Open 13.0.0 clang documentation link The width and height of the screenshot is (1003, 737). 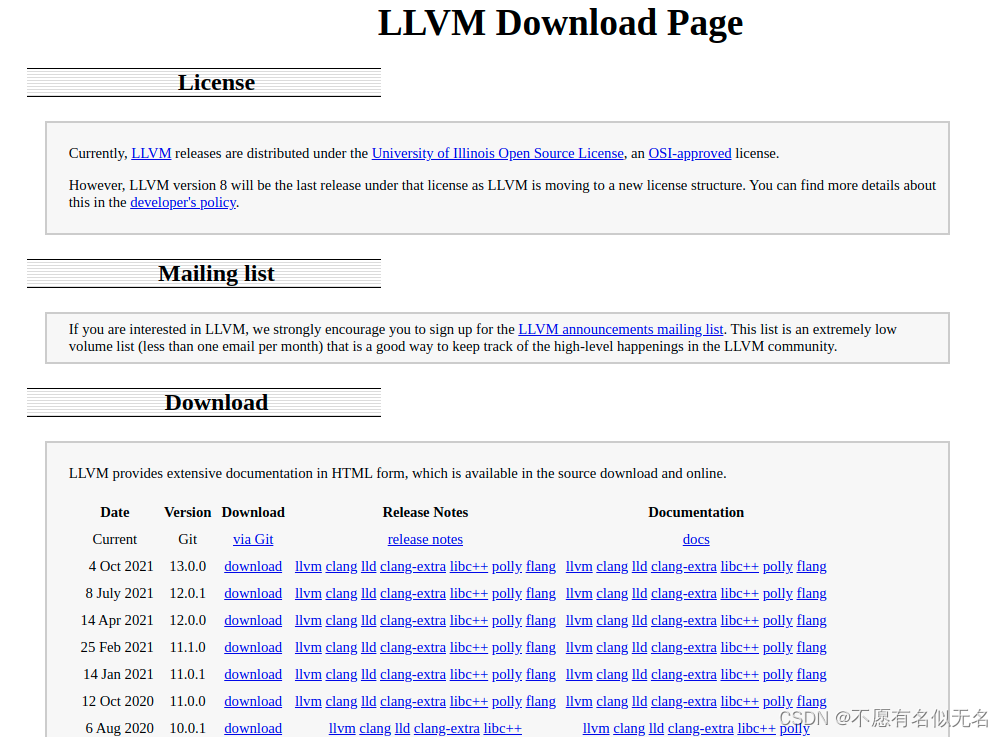(612, 566)
